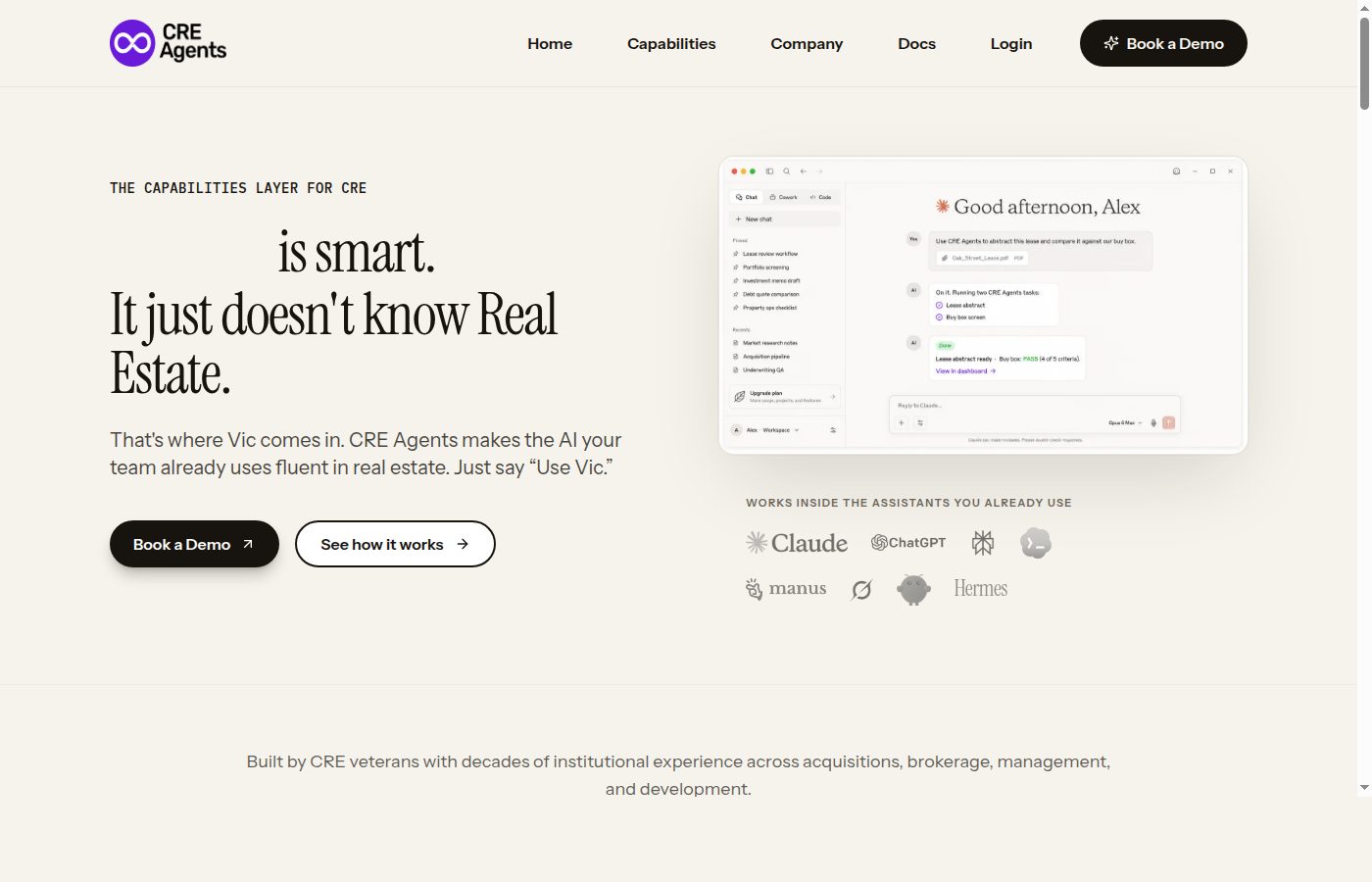Open the sliders icon beside Alex Workspace
This screenshot has width=1372, height=882.
coord(833,430)
